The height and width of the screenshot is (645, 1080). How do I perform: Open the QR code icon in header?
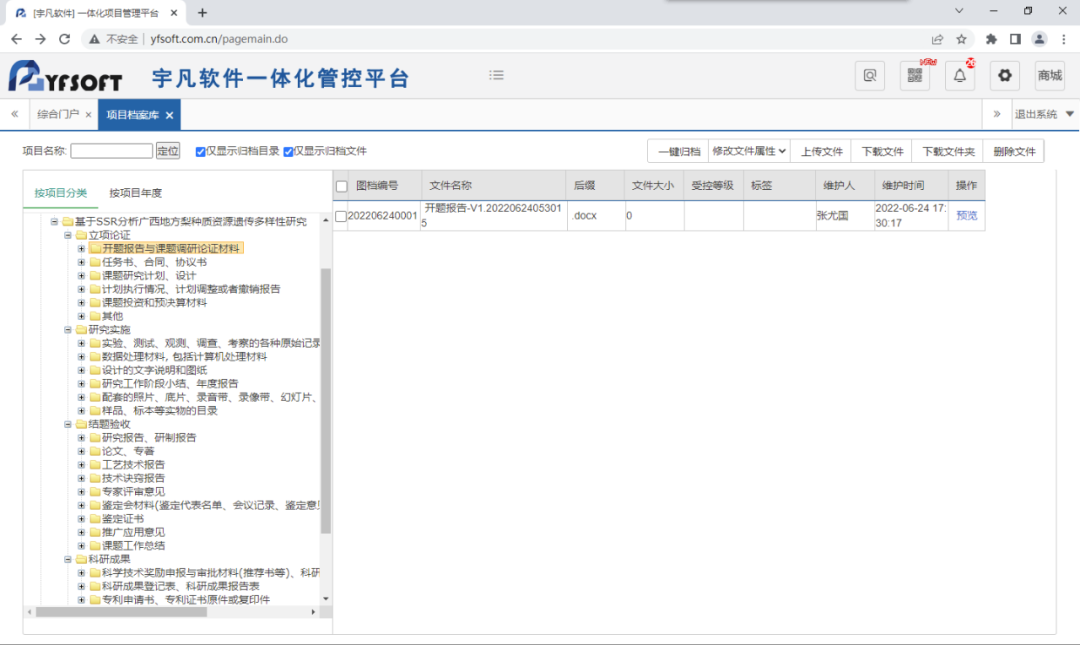[915, 76]
